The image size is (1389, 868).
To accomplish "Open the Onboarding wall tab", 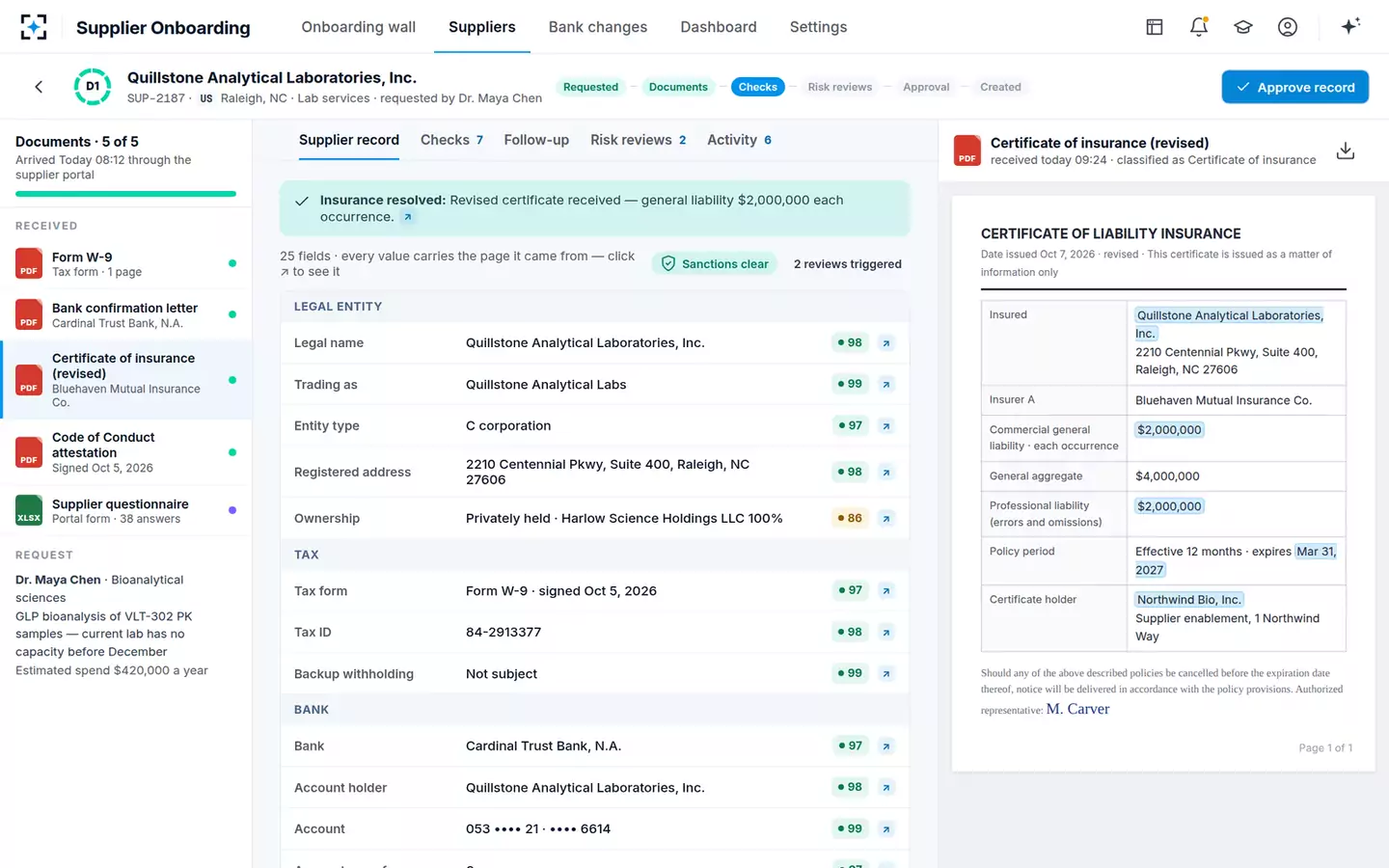I will pos(359,27).
